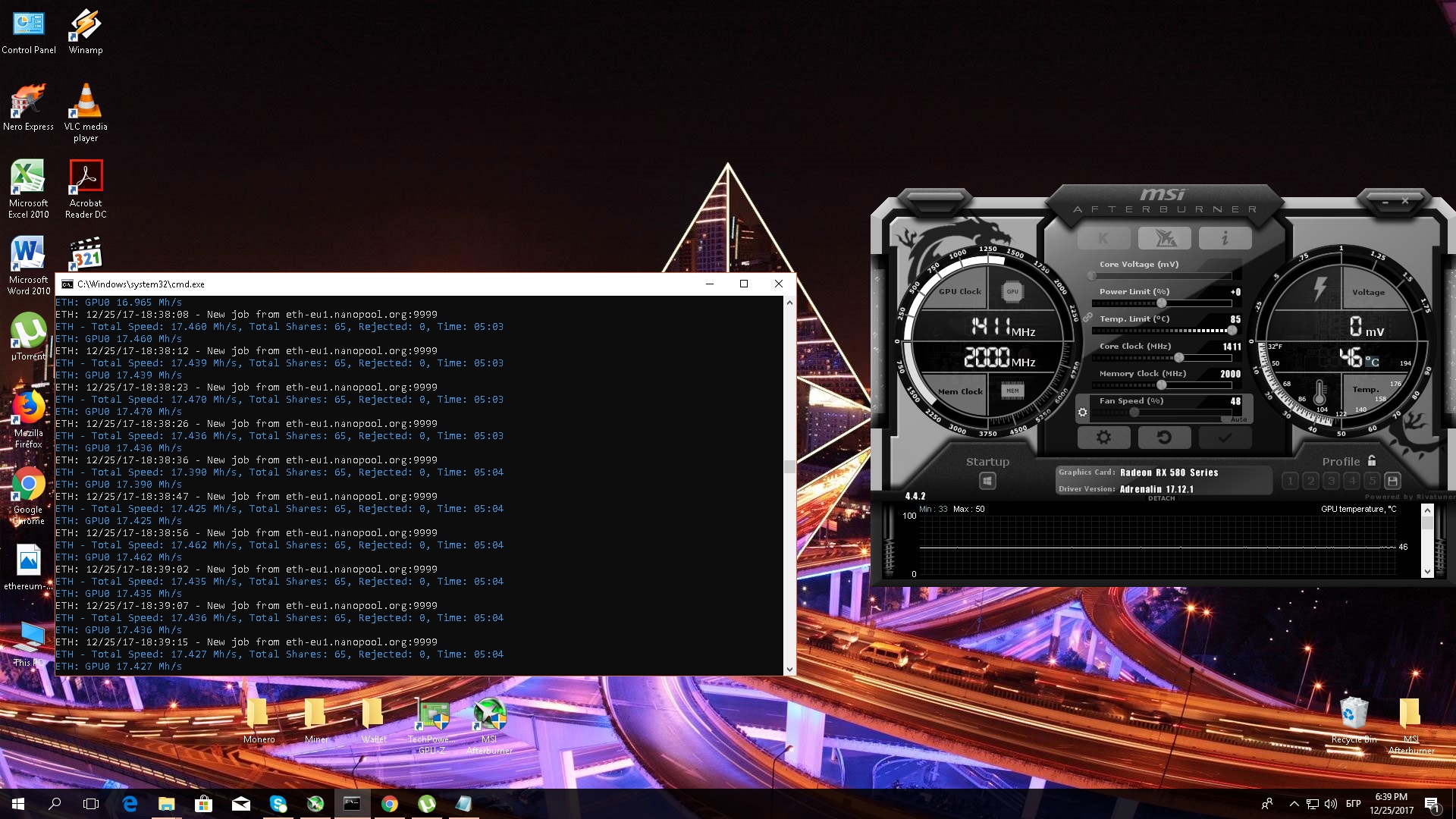Select the Miner folder on desktop
This screenshot has width=1456, height=819.
tap(316, 720)
